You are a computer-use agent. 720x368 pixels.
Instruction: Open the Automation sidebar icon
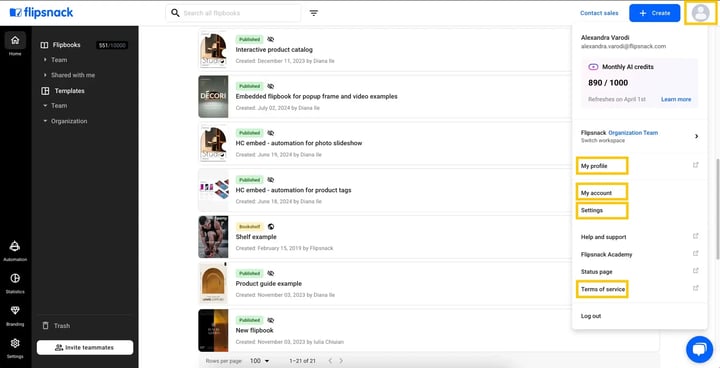click(x=15, y=246)
